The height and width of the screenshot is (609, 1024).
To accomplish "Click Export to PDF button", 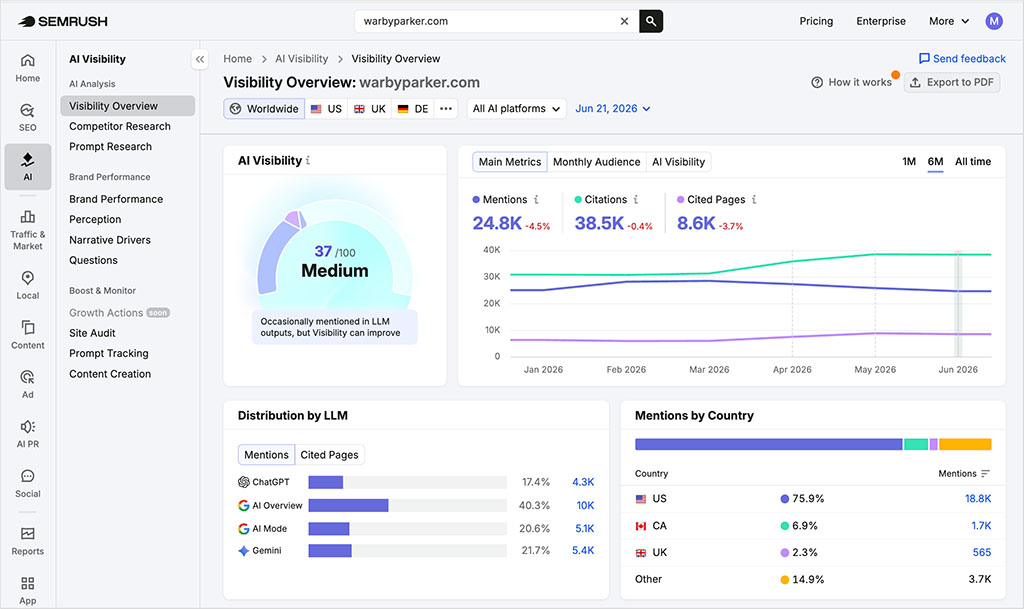I will coord(952,82).
